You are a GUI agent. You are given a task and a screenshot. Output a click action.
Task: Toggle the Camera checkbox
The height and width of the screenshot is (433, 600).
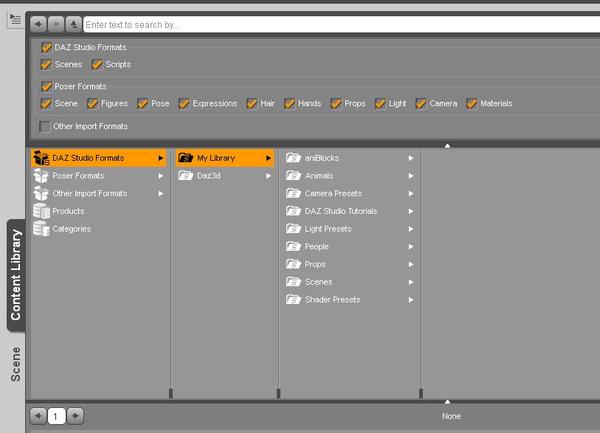(421, 104)
